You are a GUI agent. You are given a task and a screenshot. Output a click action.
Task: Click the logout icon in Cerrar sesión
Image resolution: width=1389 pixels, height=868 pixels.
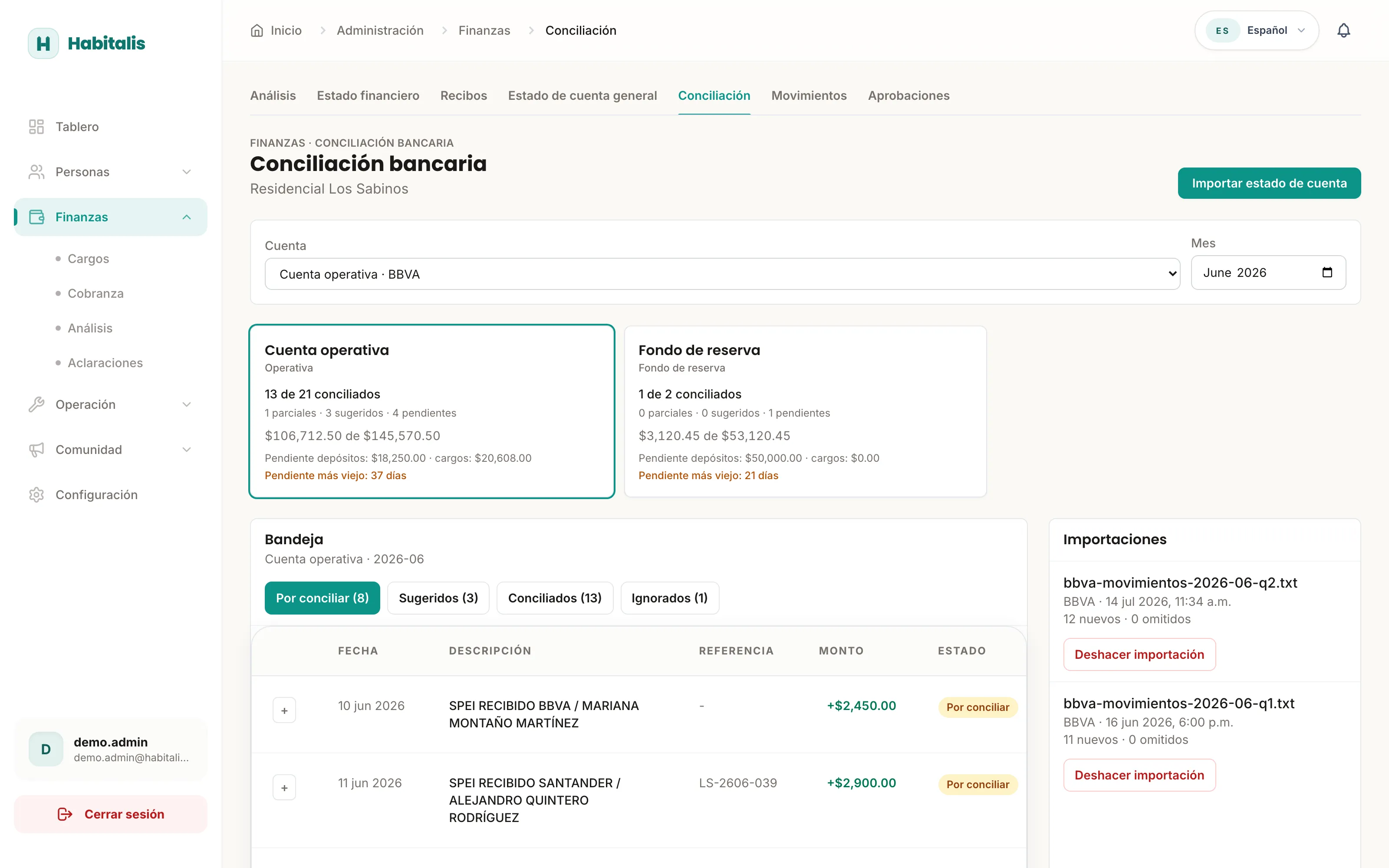pyautogui.click(x=65, y=814)
